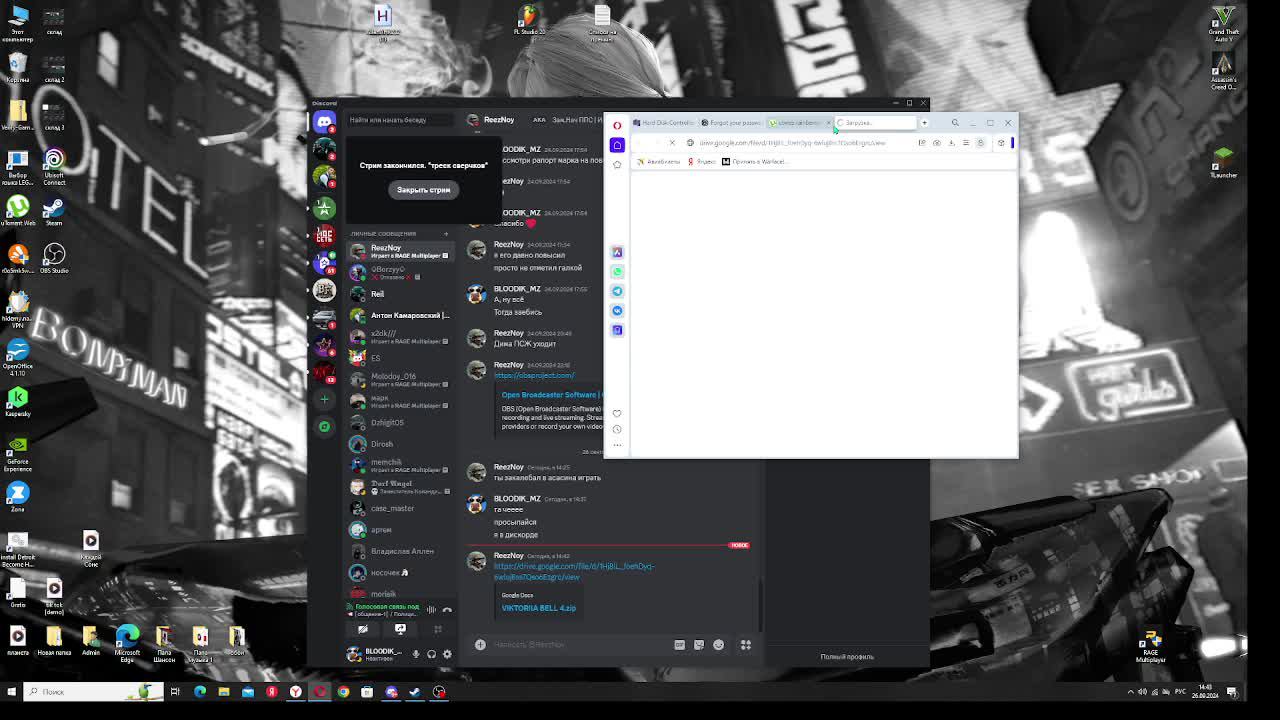Switch to 'Forgot your password' tab

[731, 123]
